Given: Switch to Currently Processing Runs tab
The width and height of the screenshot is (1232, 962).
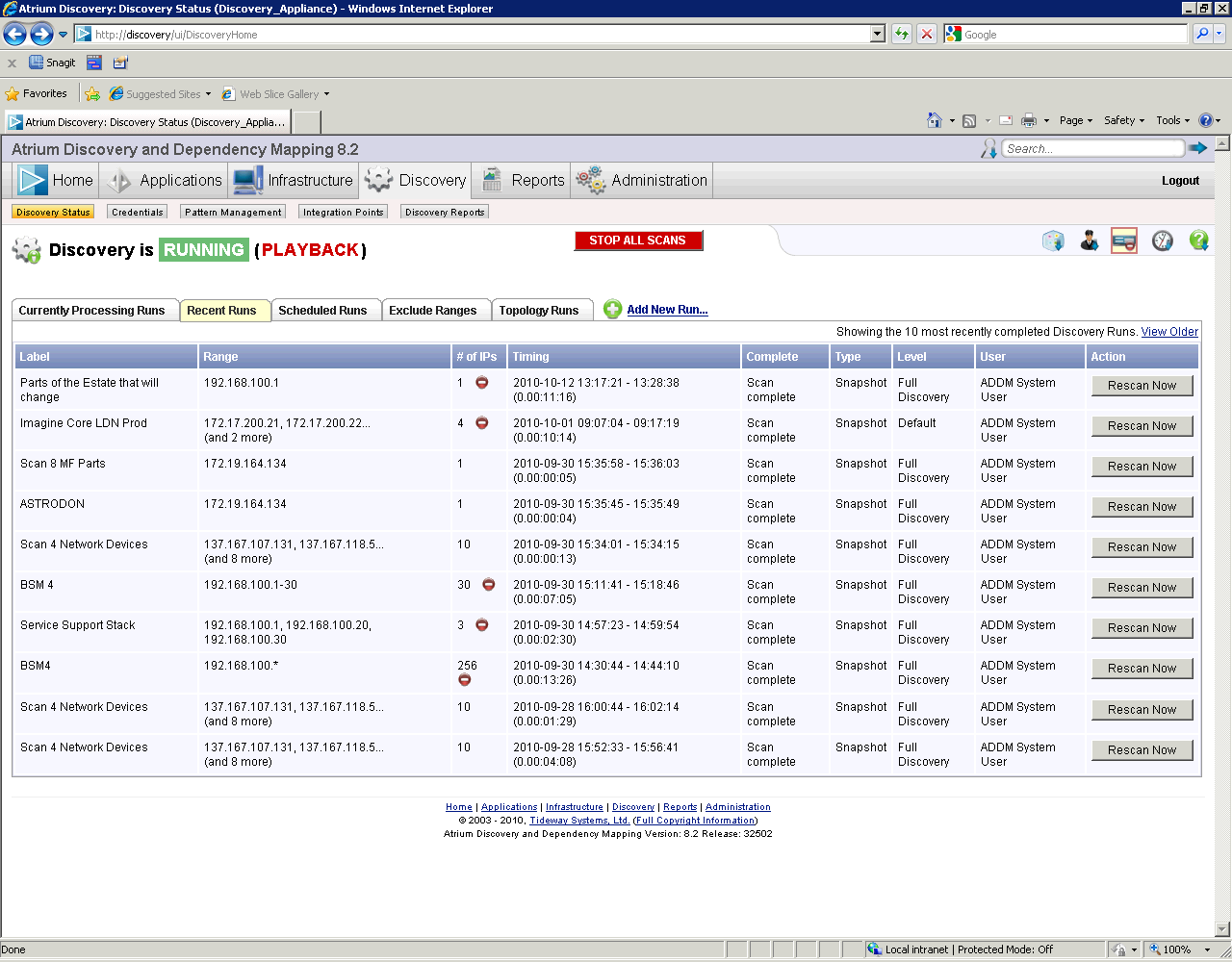Looking at the screenshot, I should (x=93, y=311).
